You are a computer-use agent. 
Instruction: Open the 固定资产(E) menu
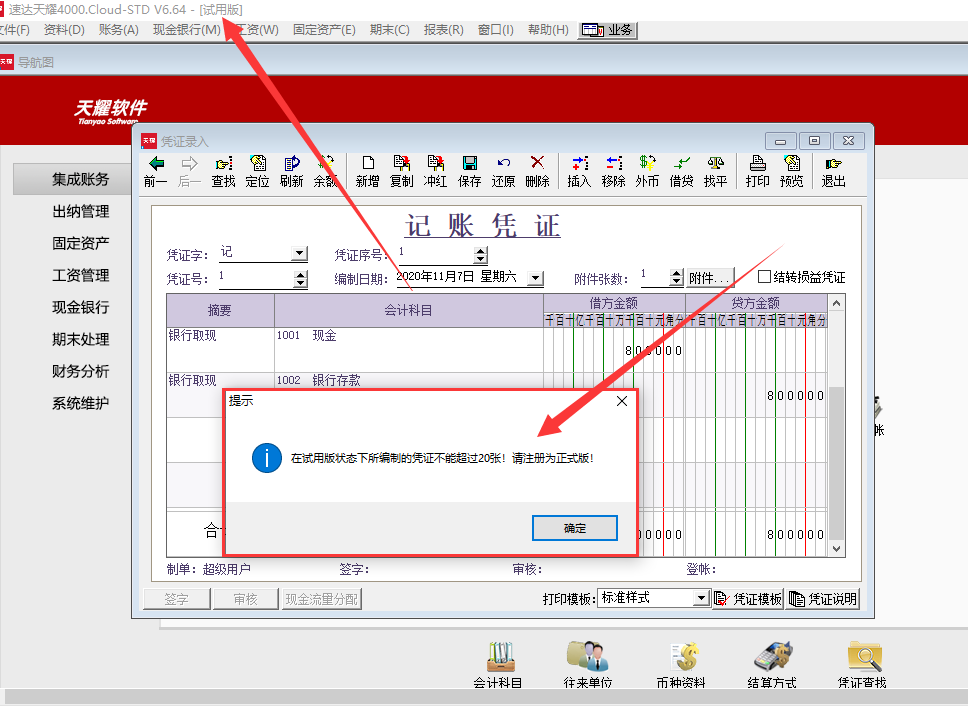pyautogui.click(x=324, y=30)
